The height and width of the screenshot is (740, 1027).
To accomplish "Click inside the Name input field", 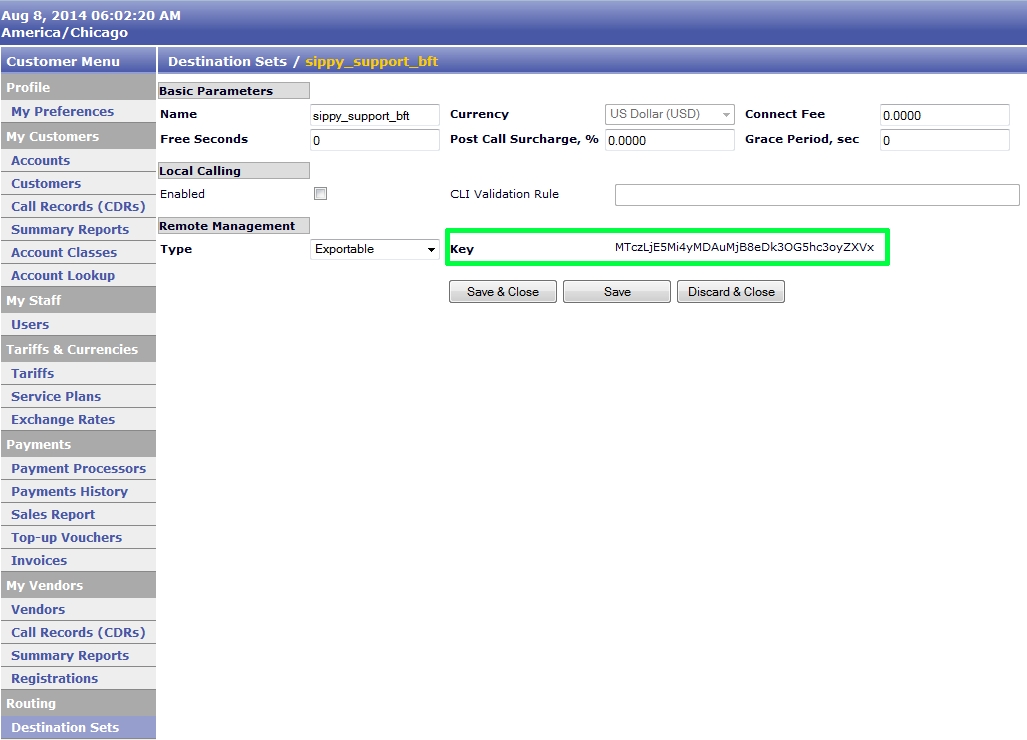I will 374,114.
